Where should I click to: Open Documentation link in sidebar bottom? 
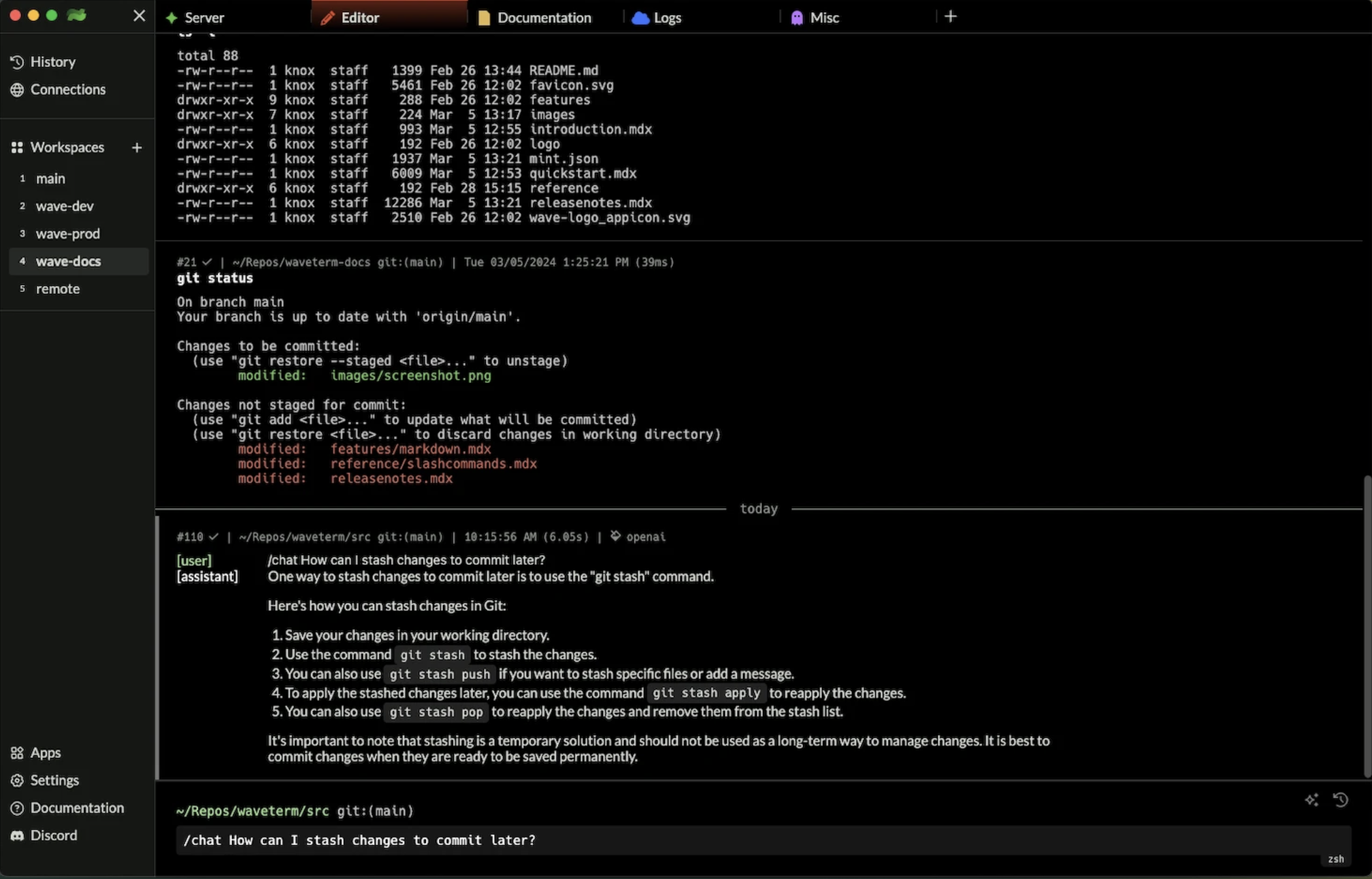tap(67, 808)
